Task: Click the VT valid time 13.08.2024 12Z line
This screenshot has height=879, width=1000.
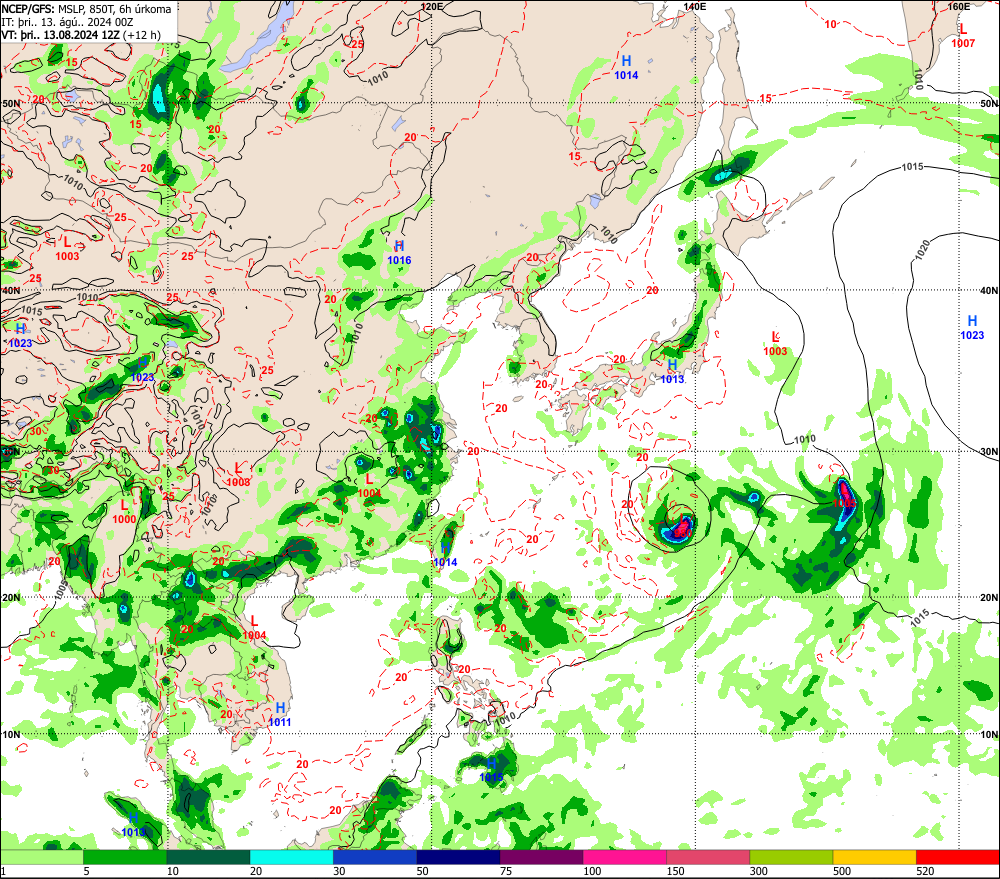Action: pyautogui.click(x=81, y=35)
